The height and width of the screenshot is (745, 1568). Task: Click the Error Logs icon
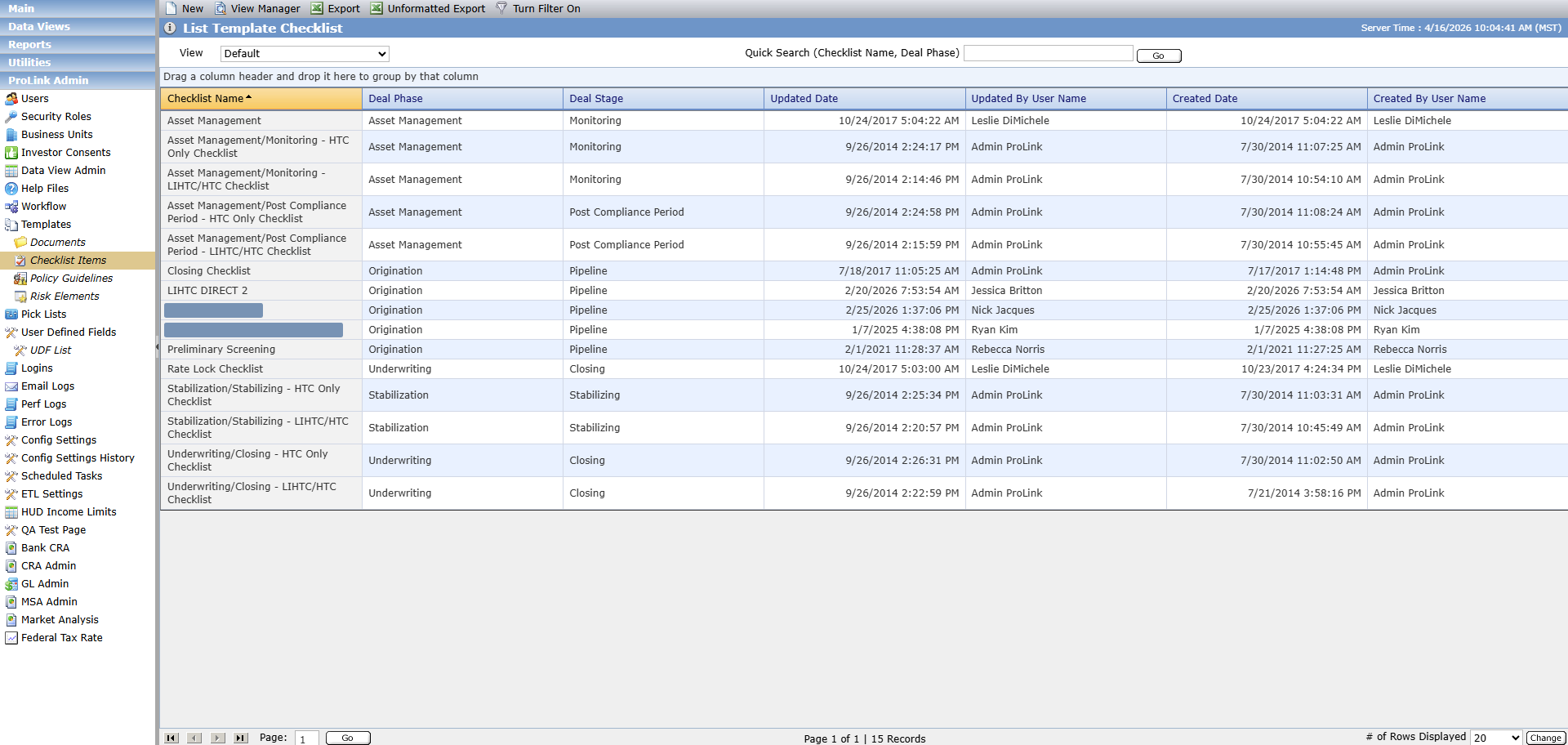[x=11, y=422]
